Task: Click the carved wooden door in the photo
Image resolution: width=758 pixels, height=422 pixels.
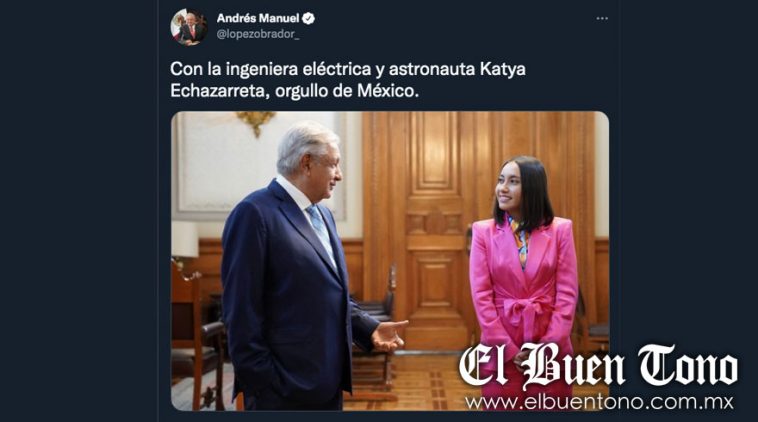Action: coord(435,227)
